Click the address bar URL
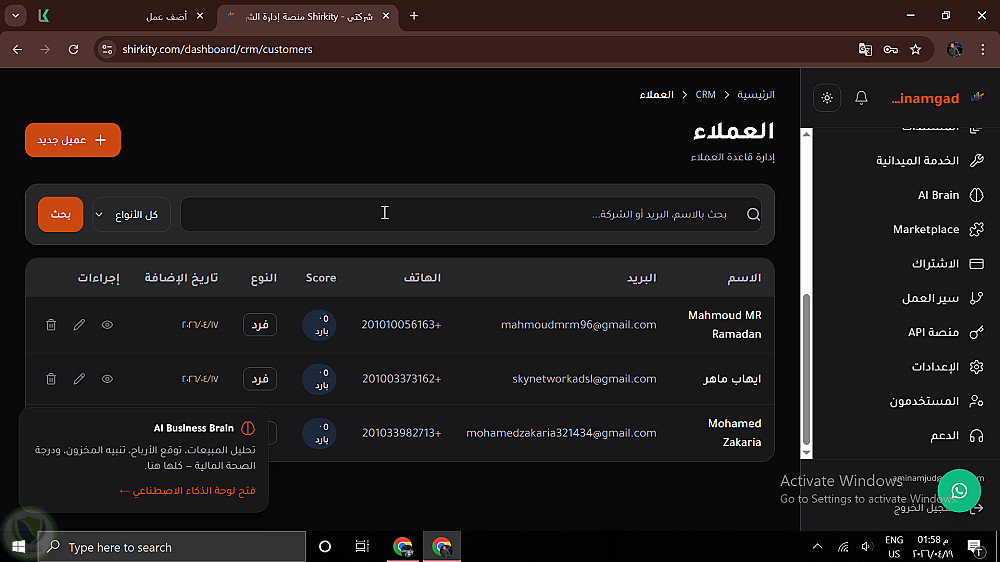Screen dimensions: 1000x562 pyautogui.click(x=217, y=49)
